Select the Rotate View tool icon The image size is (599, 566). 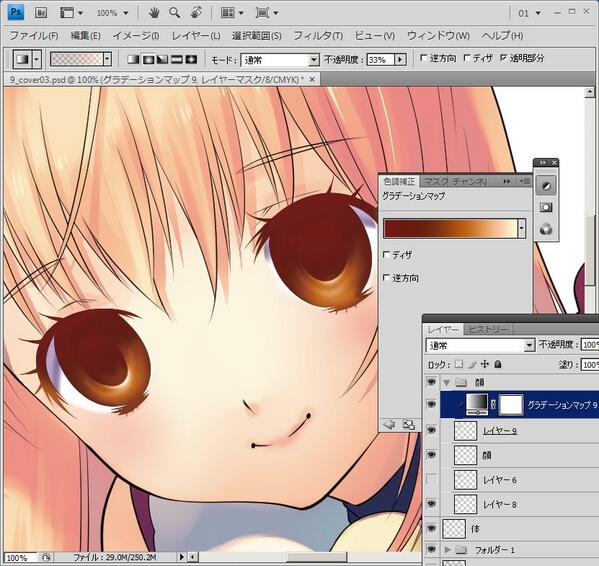tap(196, 13)
